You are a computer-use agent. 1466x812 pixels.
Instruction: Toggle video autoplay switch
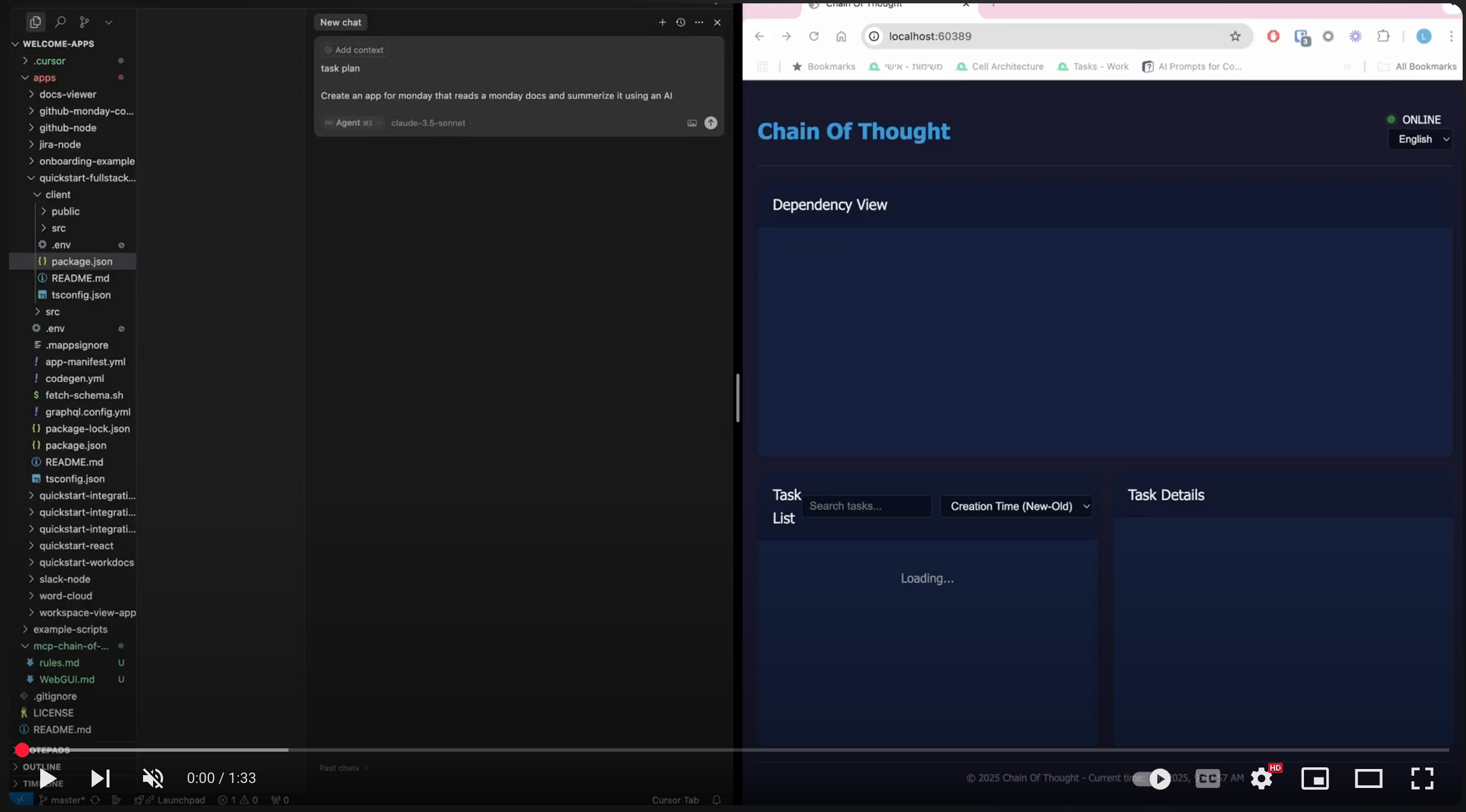point(1152,778)
